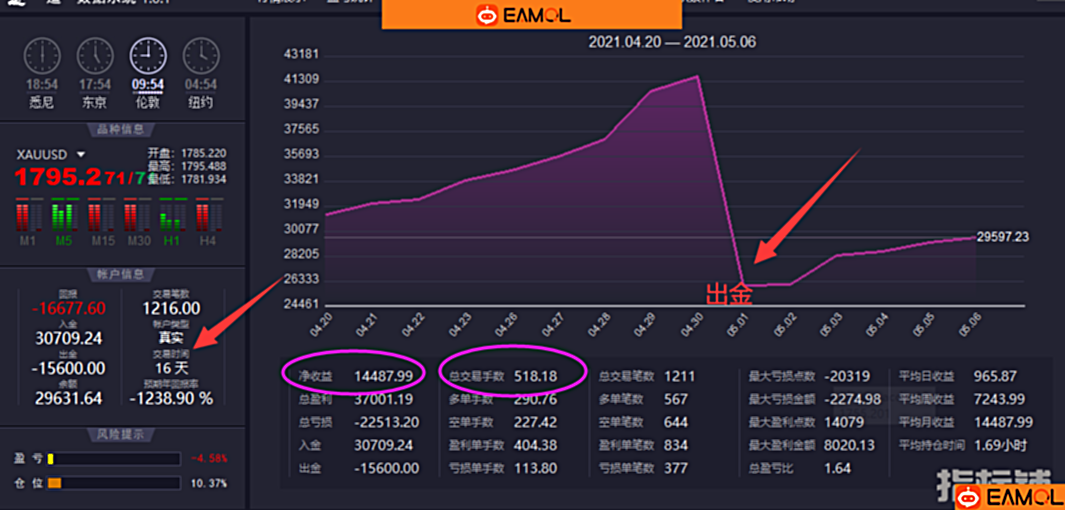This screenshot has width=1065, height=510.
Task: Click the 空单笔数 644 statistic
Action: click(x=643, y=422)
